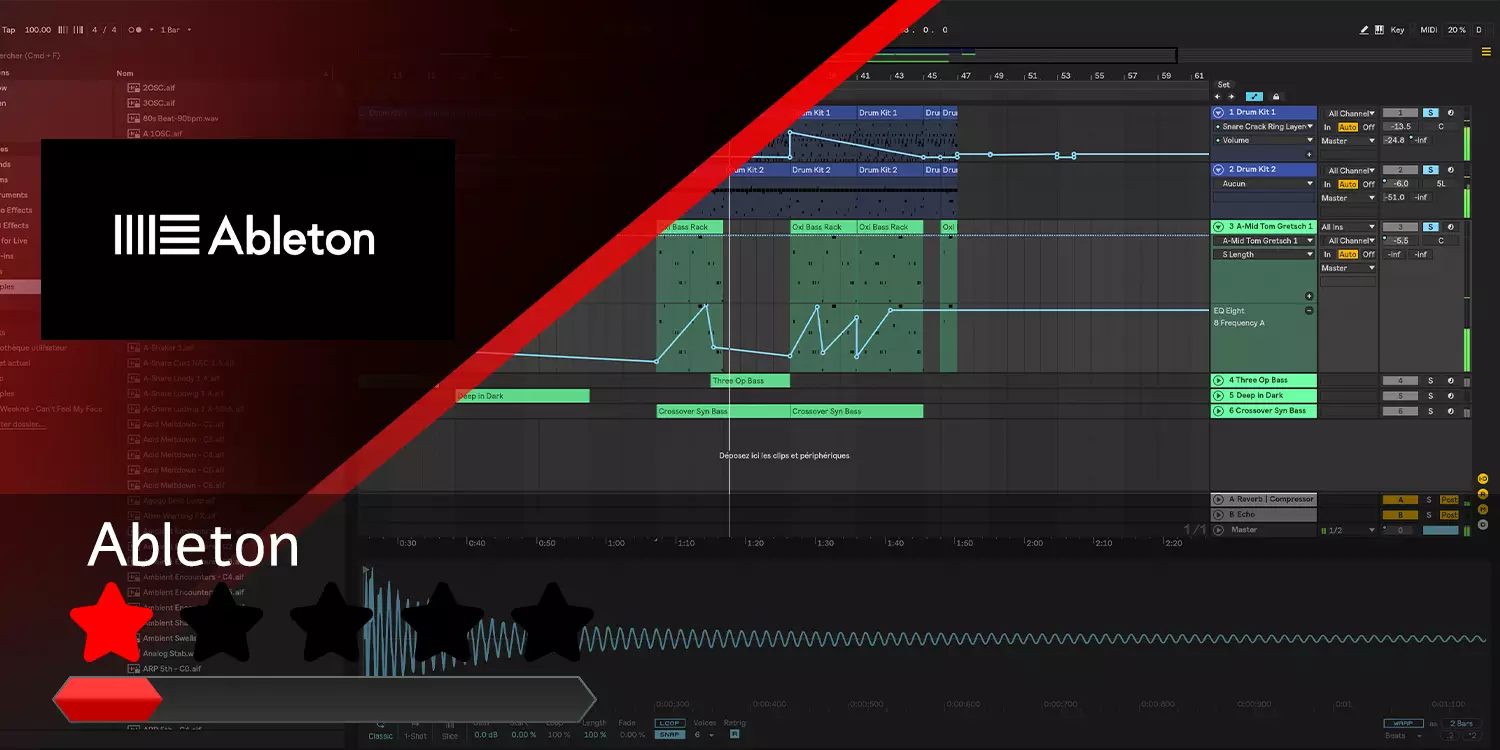Solo track 3 A-Mid Tom Gretsch
This screenshot has width=1500, height=750.
(1431, 227)
